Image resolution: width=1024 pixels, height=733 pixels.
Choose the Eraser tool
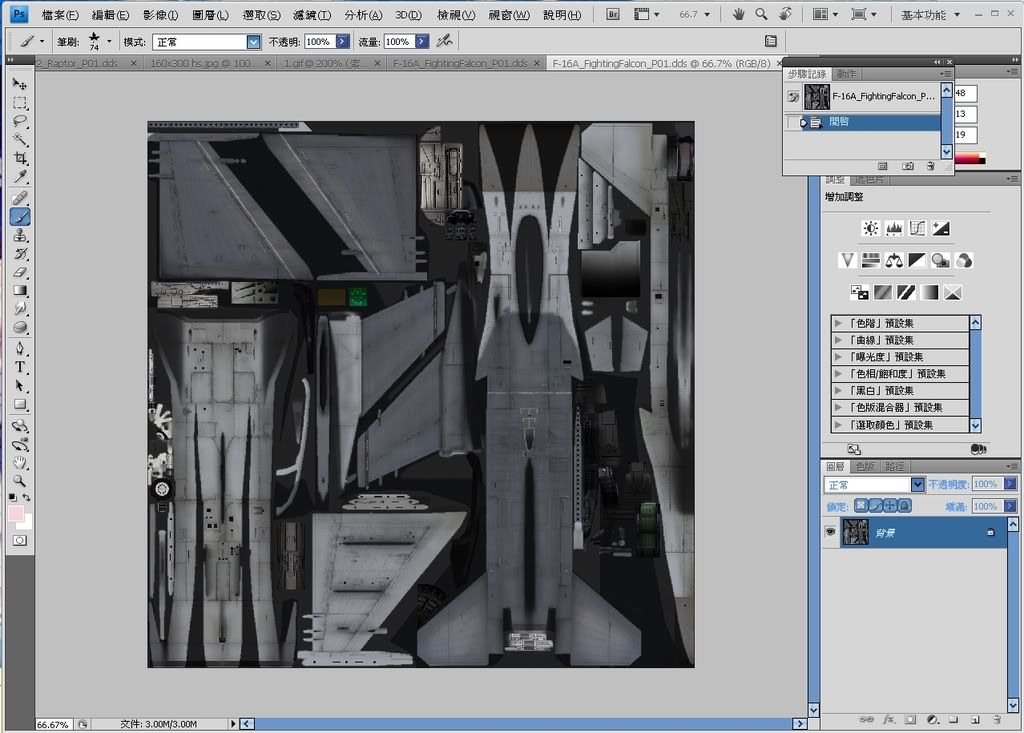point(20,272)
